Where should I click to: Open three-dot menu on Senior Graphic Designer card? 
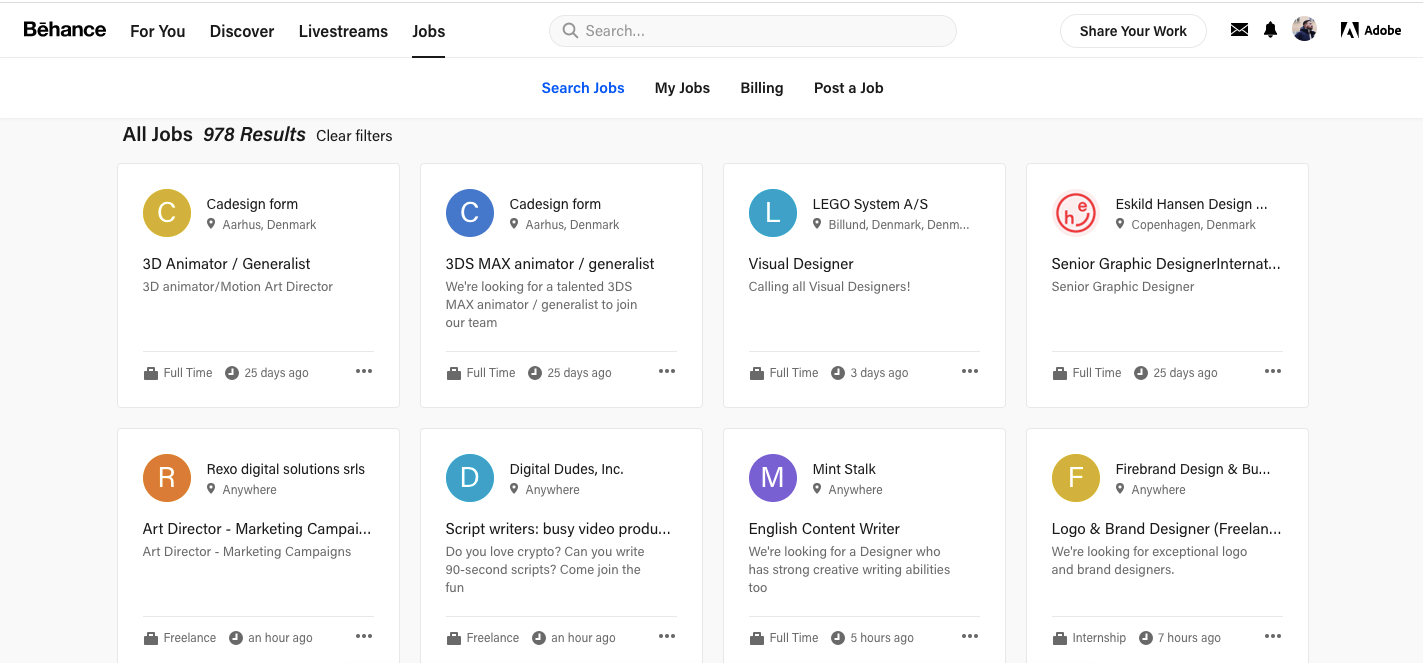coord(1272,371)
